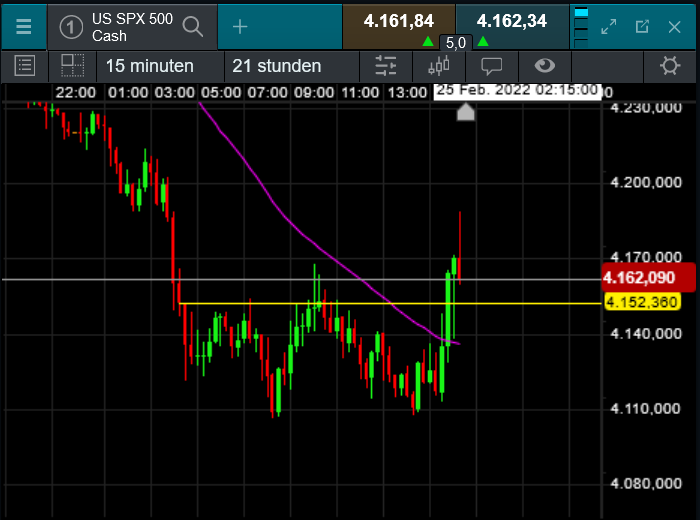
Task: Open the hamburger main menu
Action: tap(23, 27)
